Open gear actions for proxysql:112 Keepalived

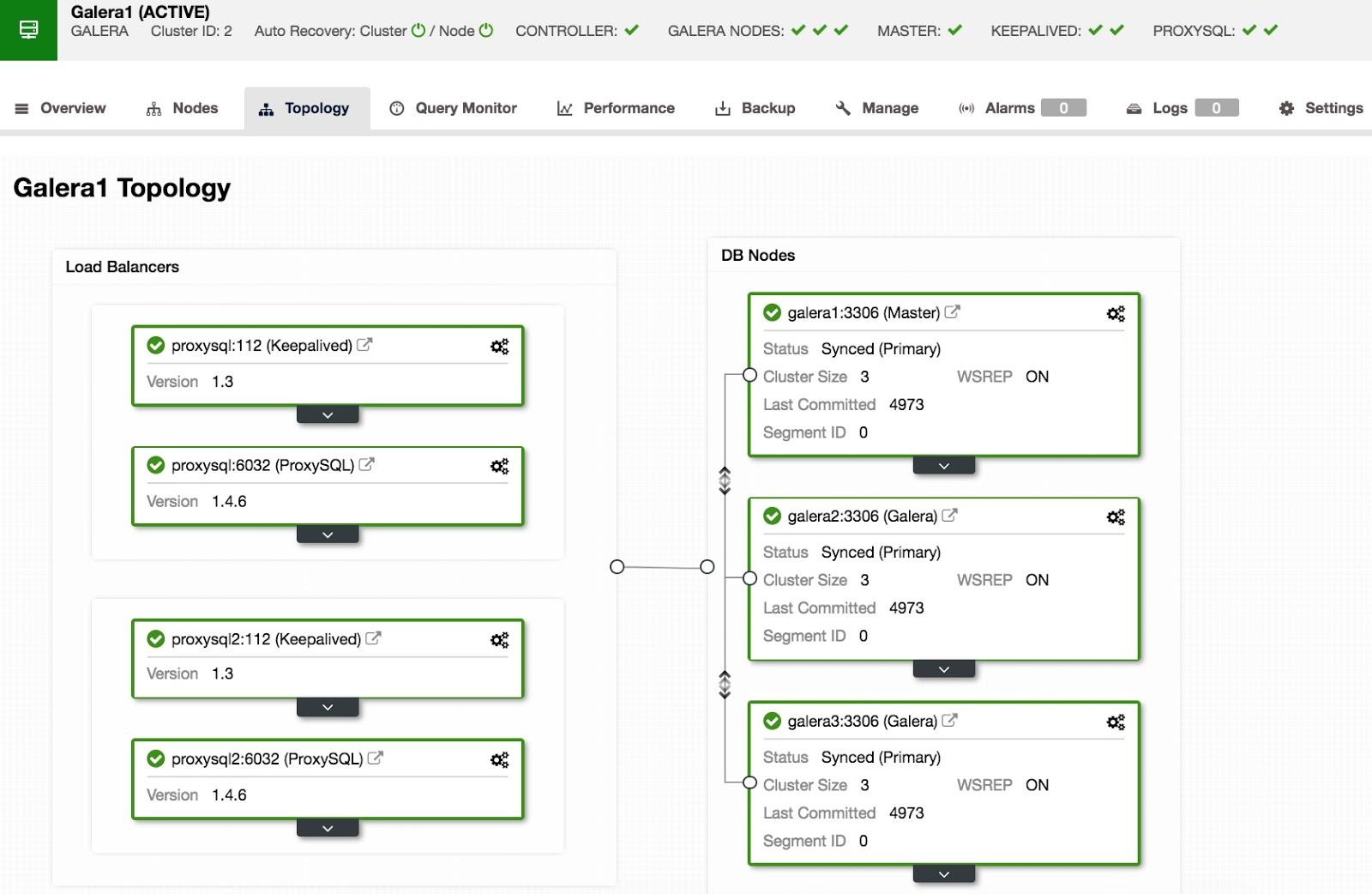pyautogui.click(x=499, y=346)
